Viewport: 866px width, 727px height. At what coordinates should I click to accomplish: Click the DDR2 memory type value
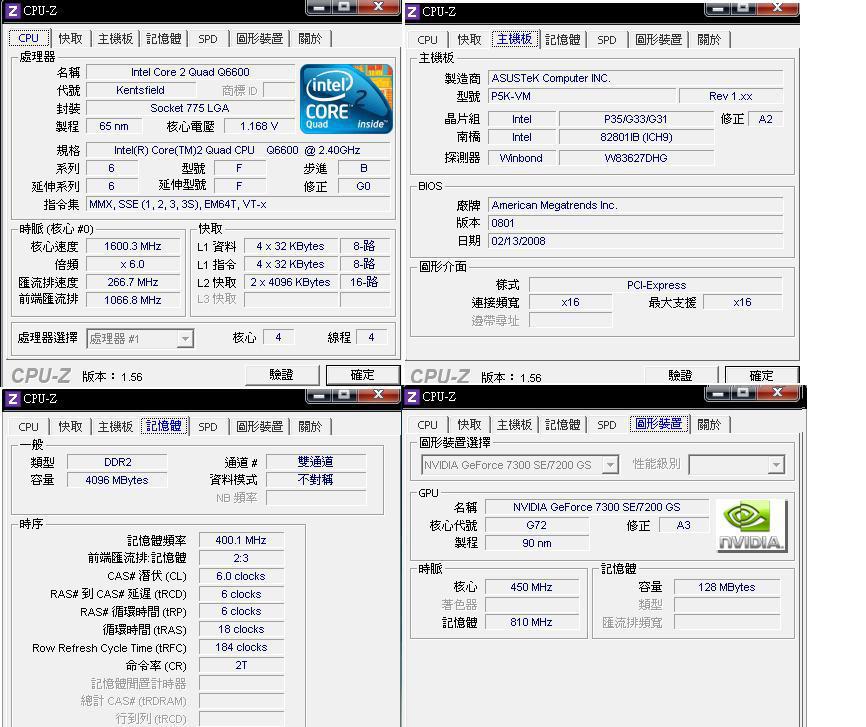click(117, 462)
